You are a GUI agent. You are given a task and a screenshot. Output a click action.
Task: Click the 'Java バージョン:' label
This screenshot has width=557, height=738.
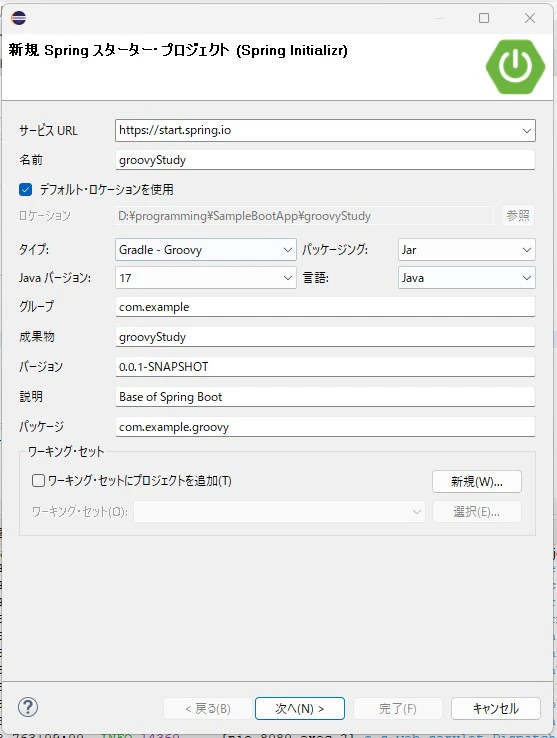tap(55, 278)
